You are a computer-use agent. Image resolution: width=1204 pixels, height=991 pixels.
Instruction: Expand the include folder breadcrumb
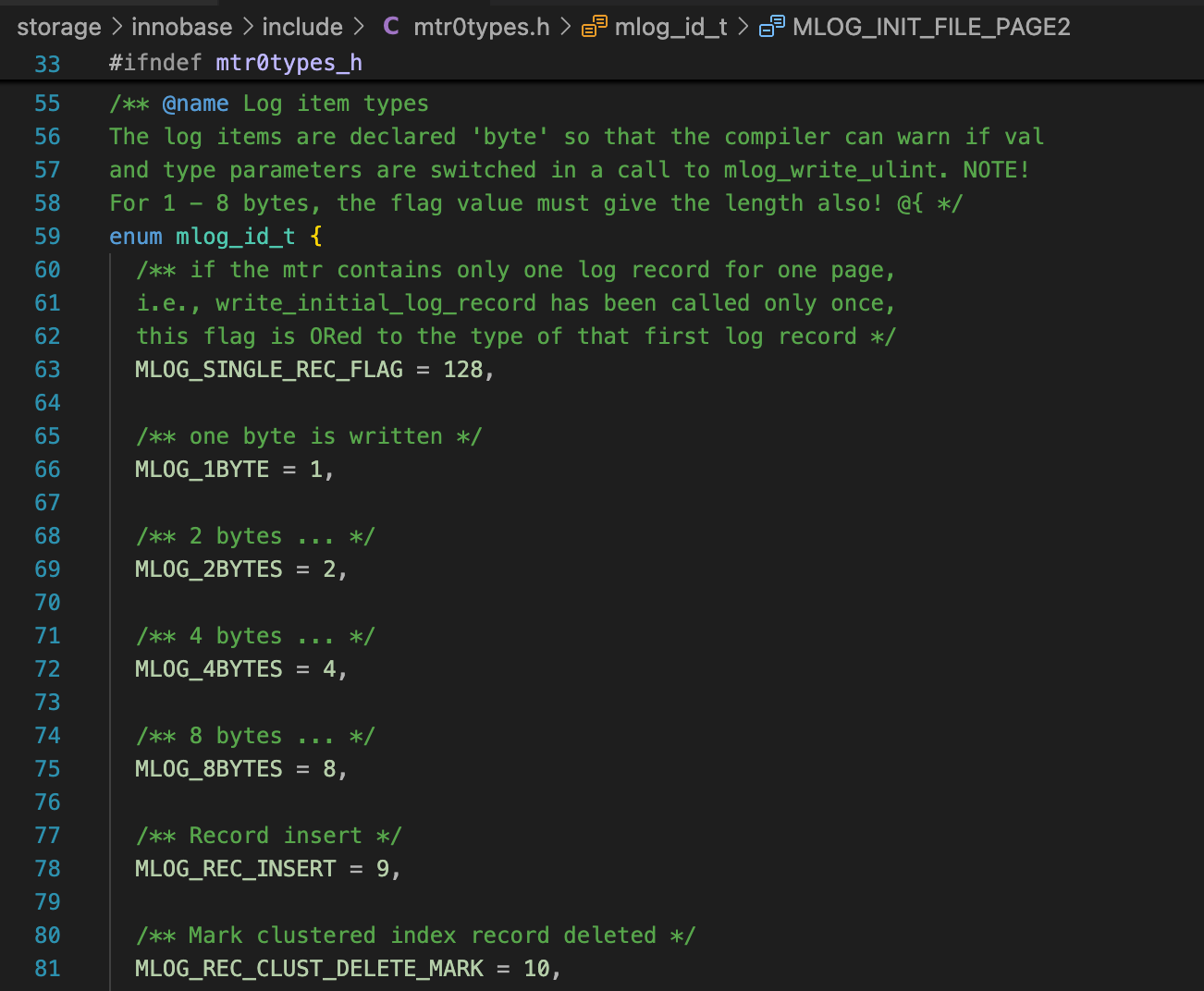pos(302,27)
